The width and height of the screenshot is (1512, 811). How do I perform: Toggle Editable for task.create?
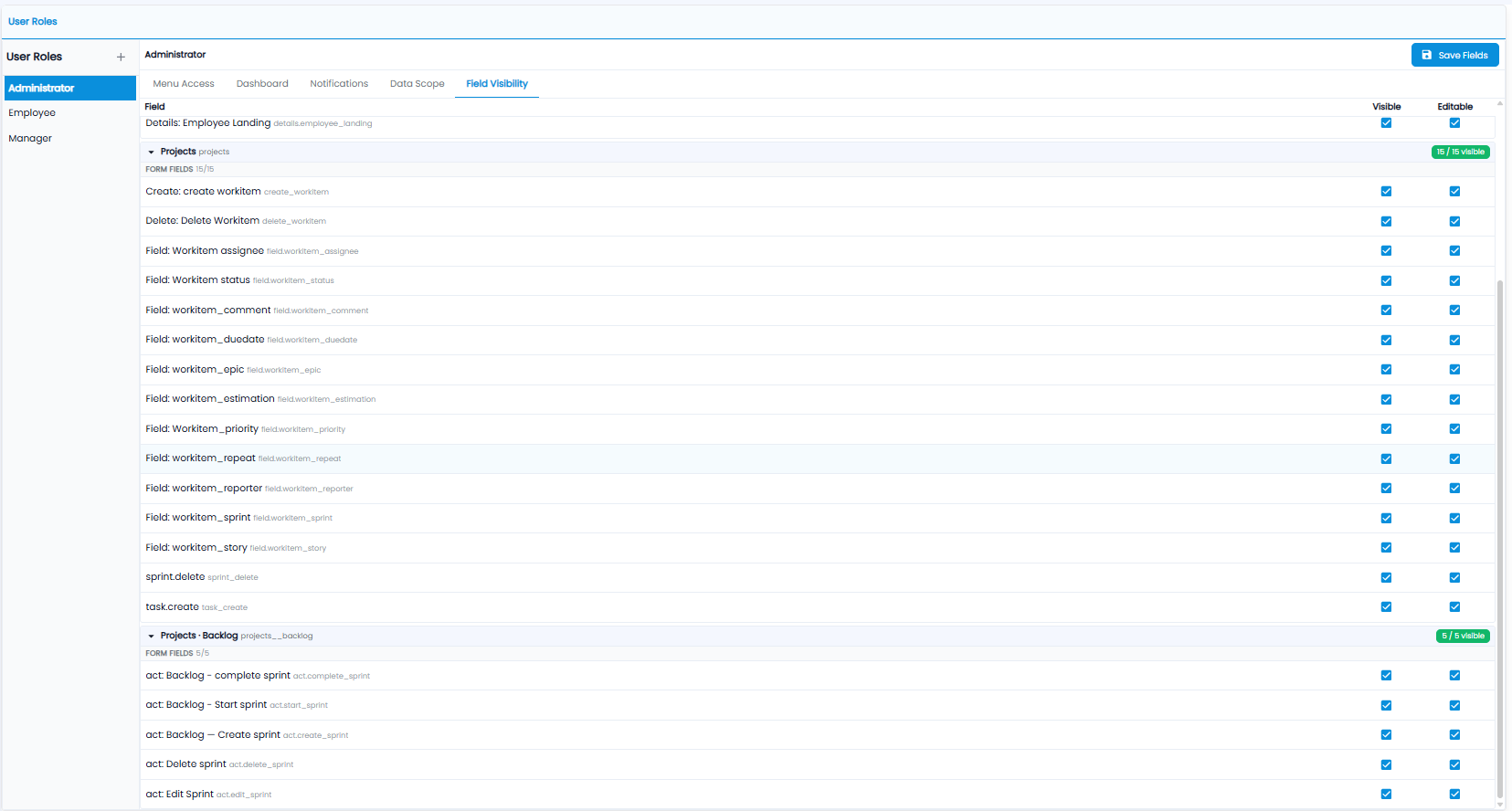pos(1454,607)
